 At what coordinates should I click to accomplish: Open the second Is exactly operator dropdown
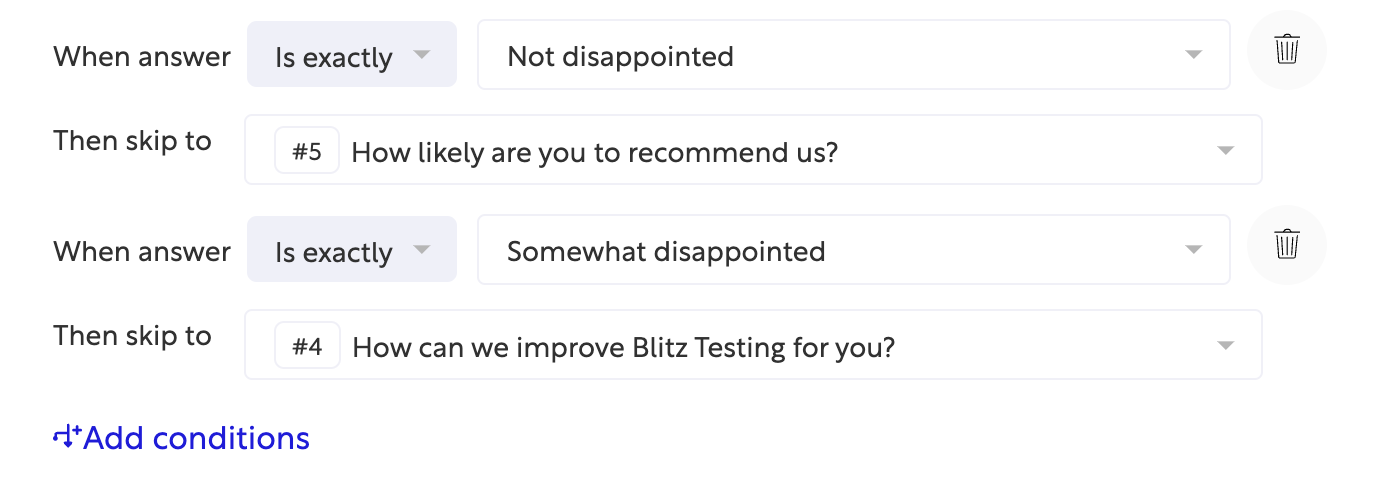pos(351,250)
